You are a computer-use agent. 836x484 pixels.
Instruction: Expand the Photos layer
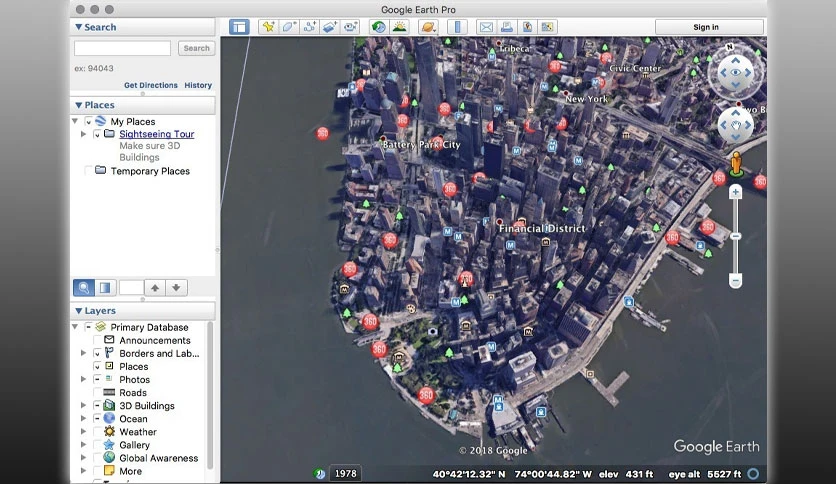[x=83, y=379]
